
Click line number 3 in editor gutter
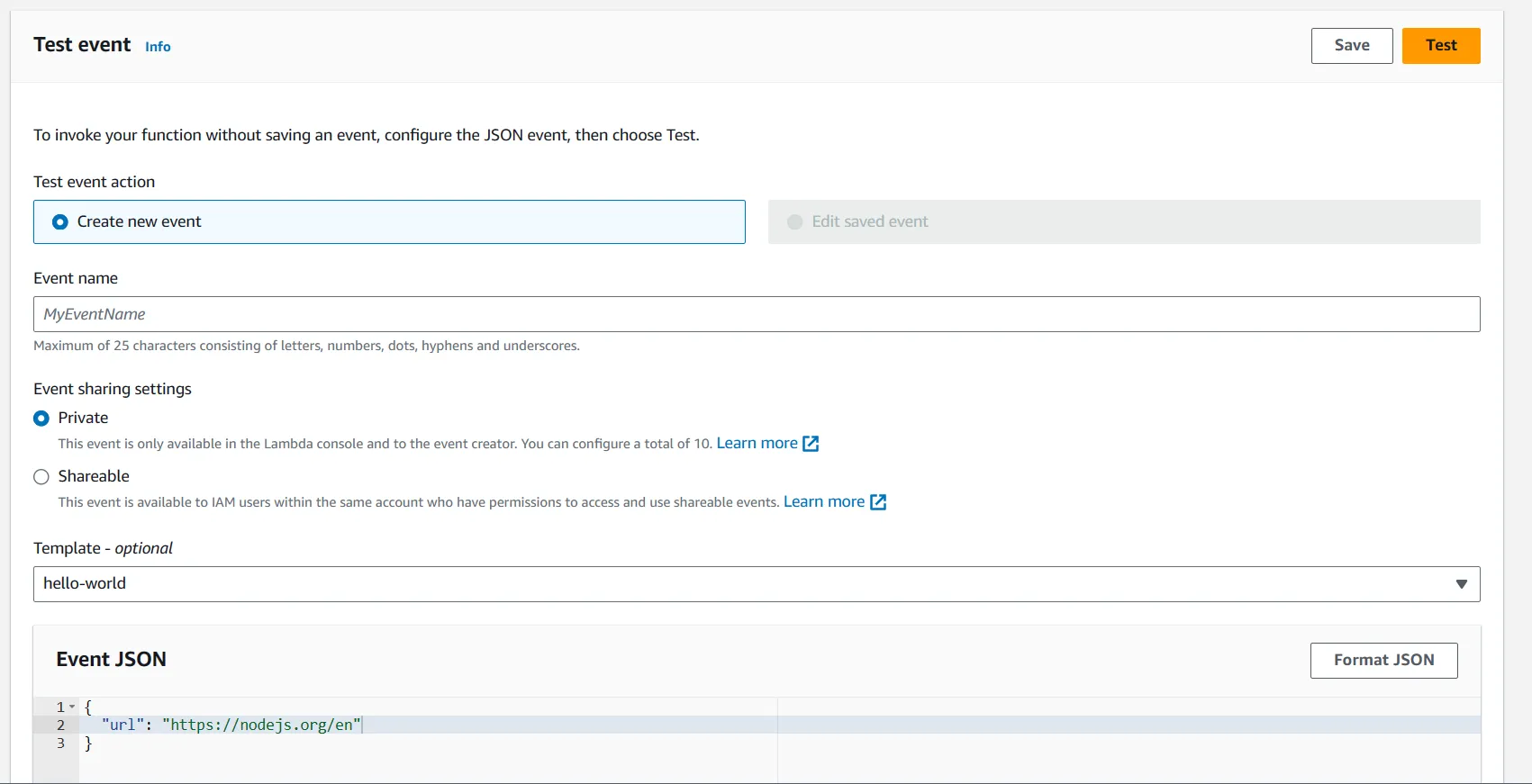click(x=60, y=743)
